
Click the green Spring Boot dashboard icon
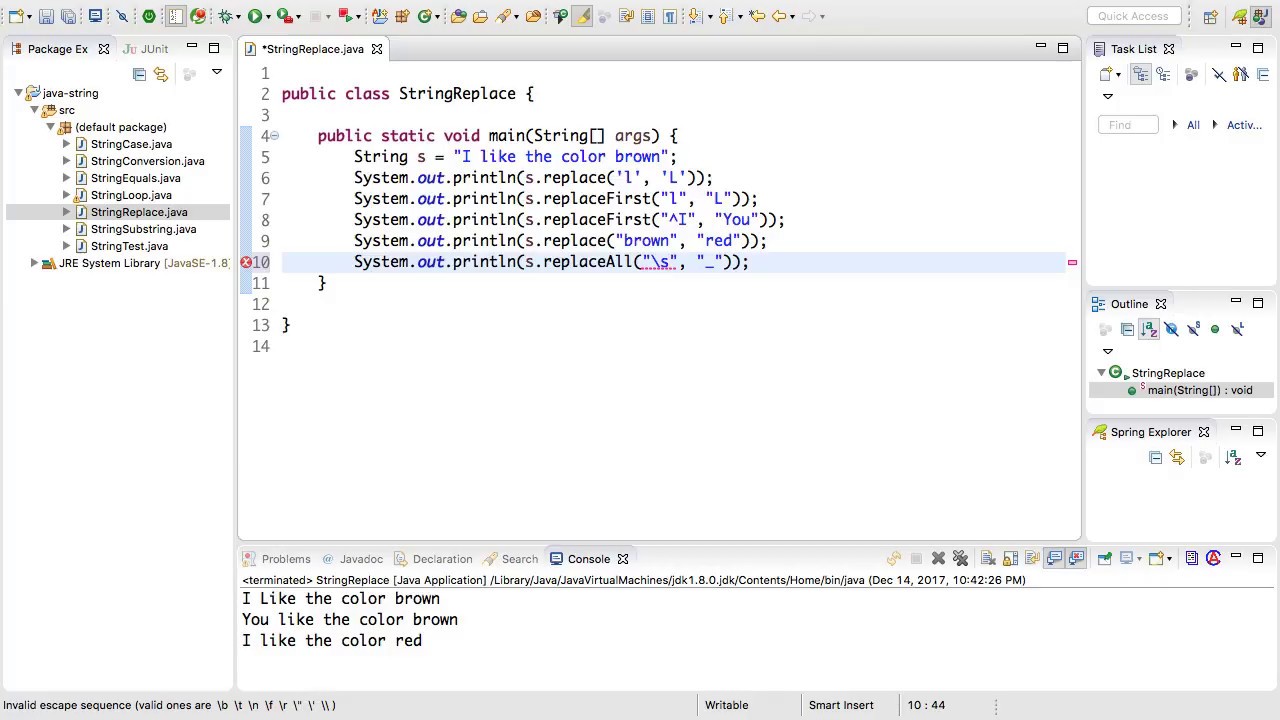(149, 16)
